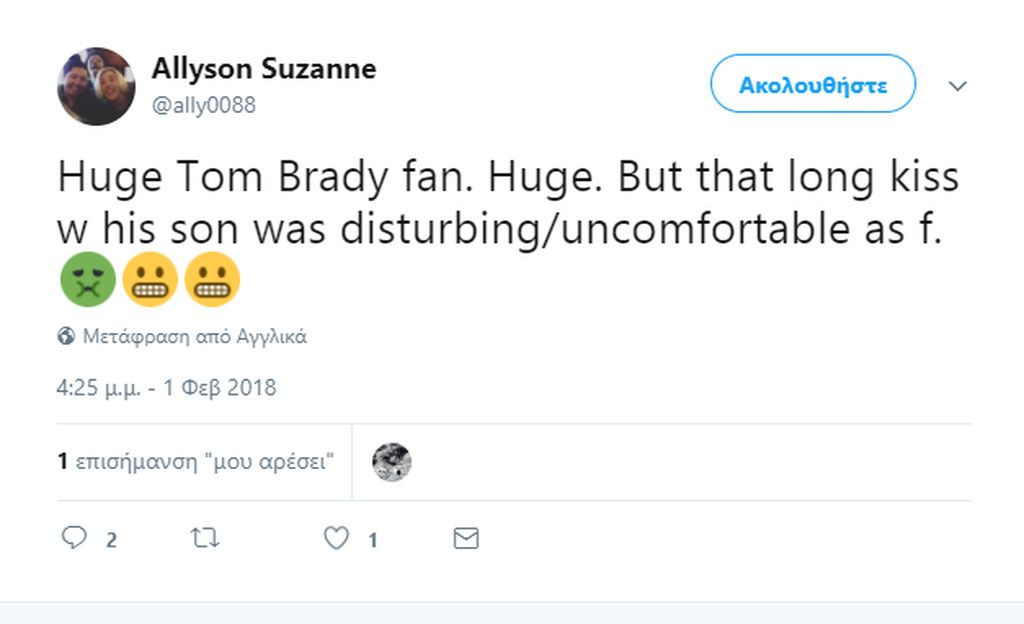Click the first grimacing face emoji

[x=150, y=279]
